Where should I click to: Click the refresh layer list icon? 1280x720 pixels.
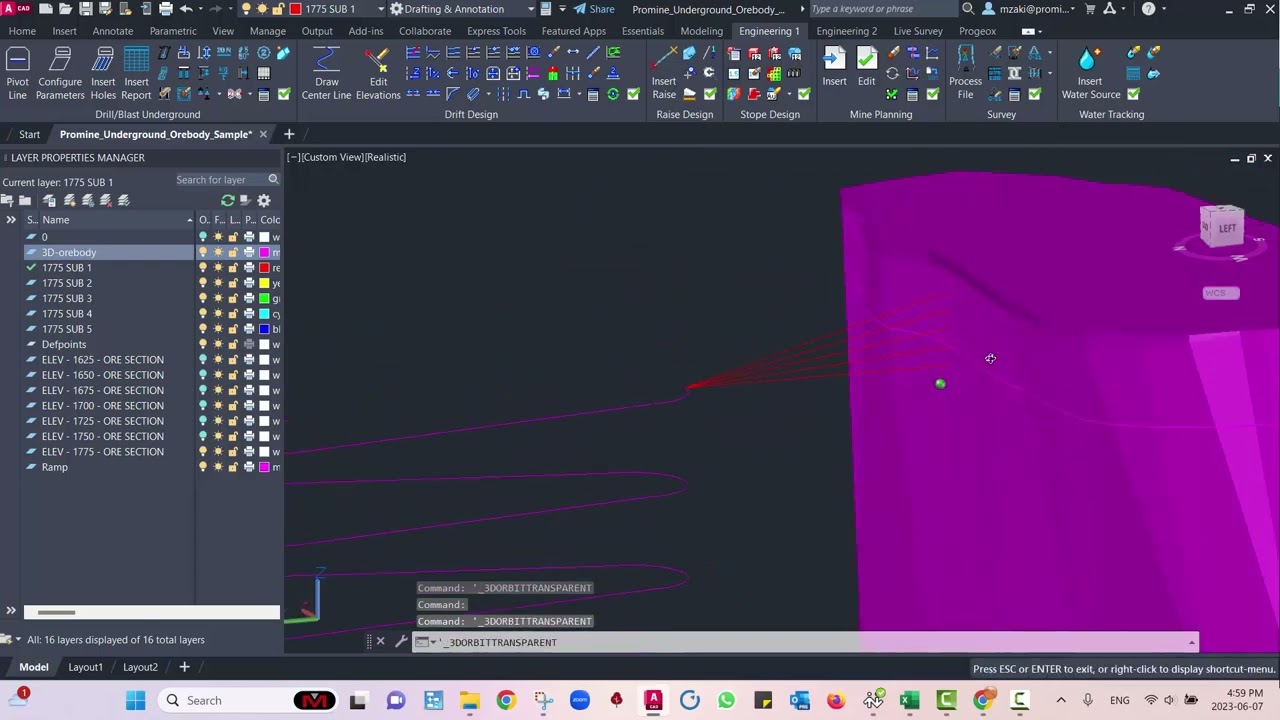point(227,200)
